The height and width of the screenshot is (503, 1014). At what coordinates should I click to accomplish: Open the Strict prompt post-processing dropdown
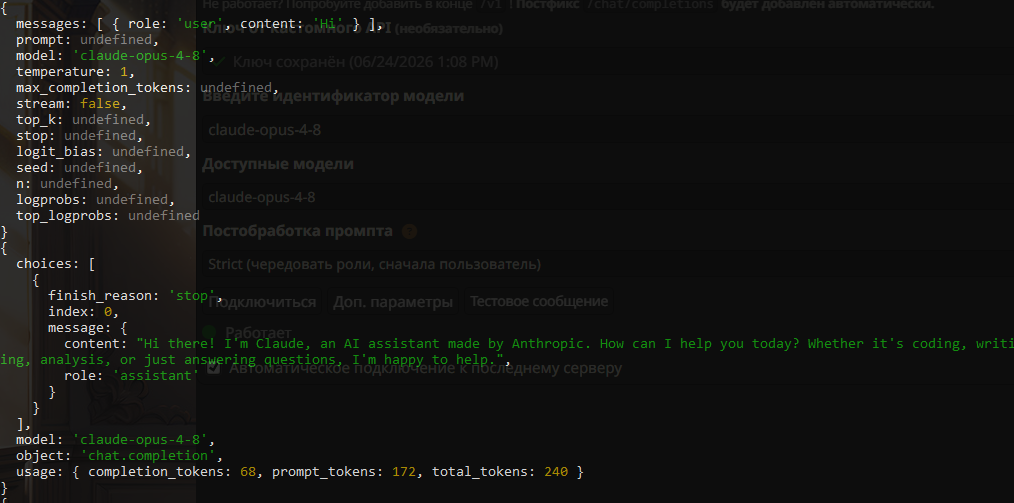(608, 264)
